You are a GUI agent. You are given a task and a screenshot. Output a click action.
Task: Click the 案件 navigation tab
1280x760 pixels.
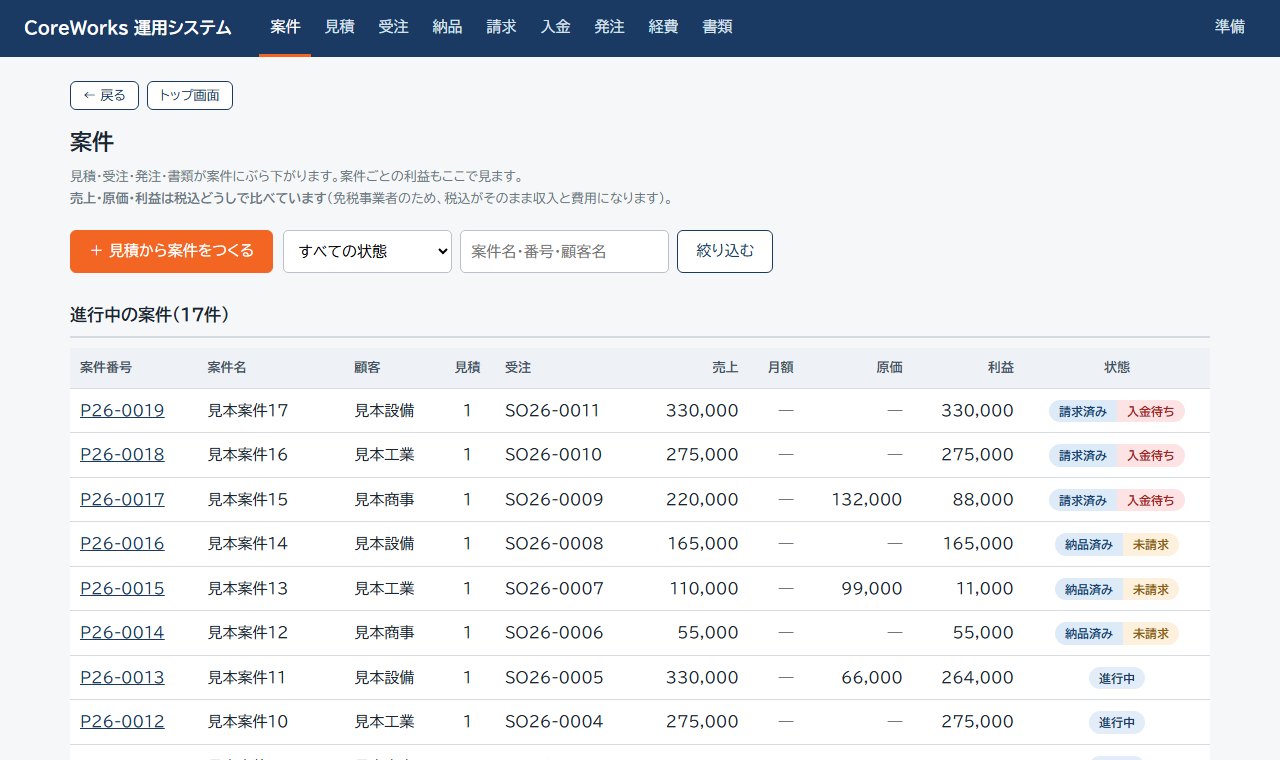point(285,27)
